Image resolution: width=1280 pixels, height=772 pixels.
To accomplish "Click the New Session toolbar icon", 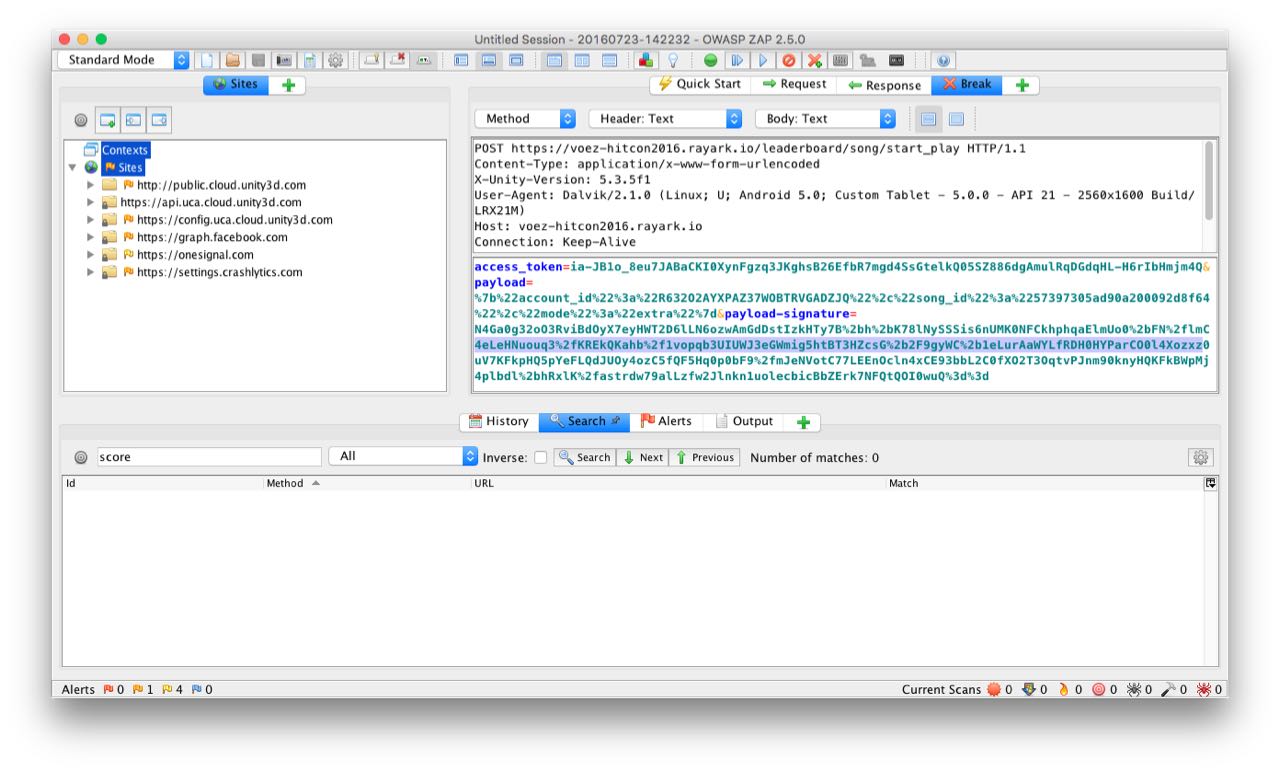I will coord(207,60).
